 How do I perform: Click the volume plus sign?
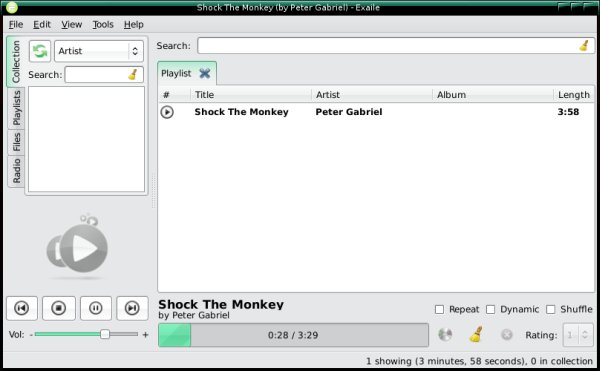coord(145,335)
